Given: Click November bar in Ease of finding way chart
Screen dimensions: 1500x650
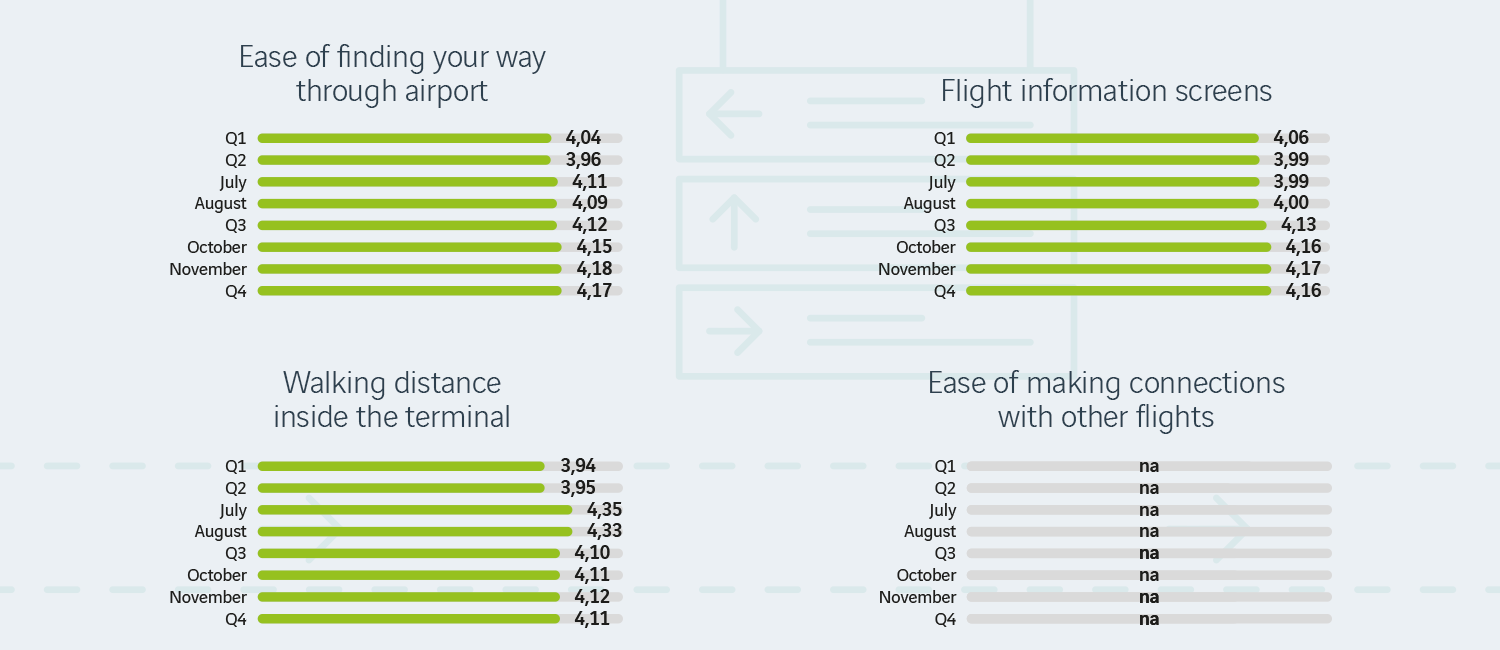Looking at the screenshot, I should coord(410,269).
